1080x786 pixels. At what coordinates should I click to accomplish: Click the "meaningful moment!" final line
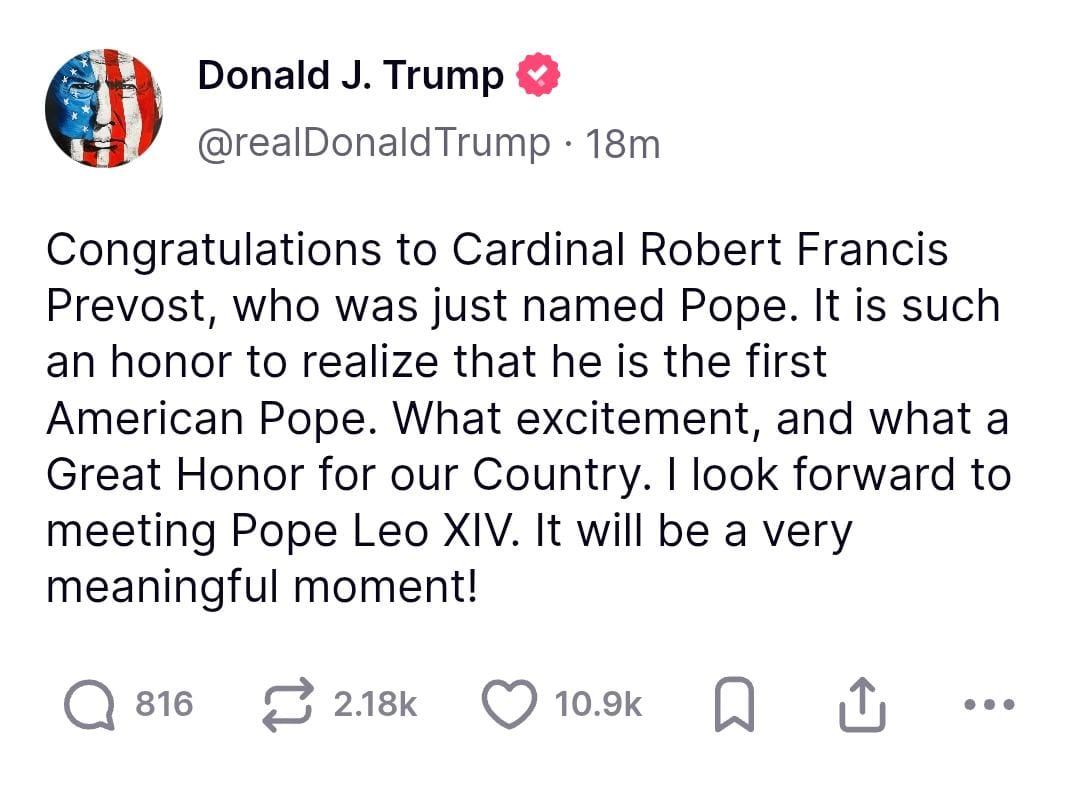pos(262,587)
